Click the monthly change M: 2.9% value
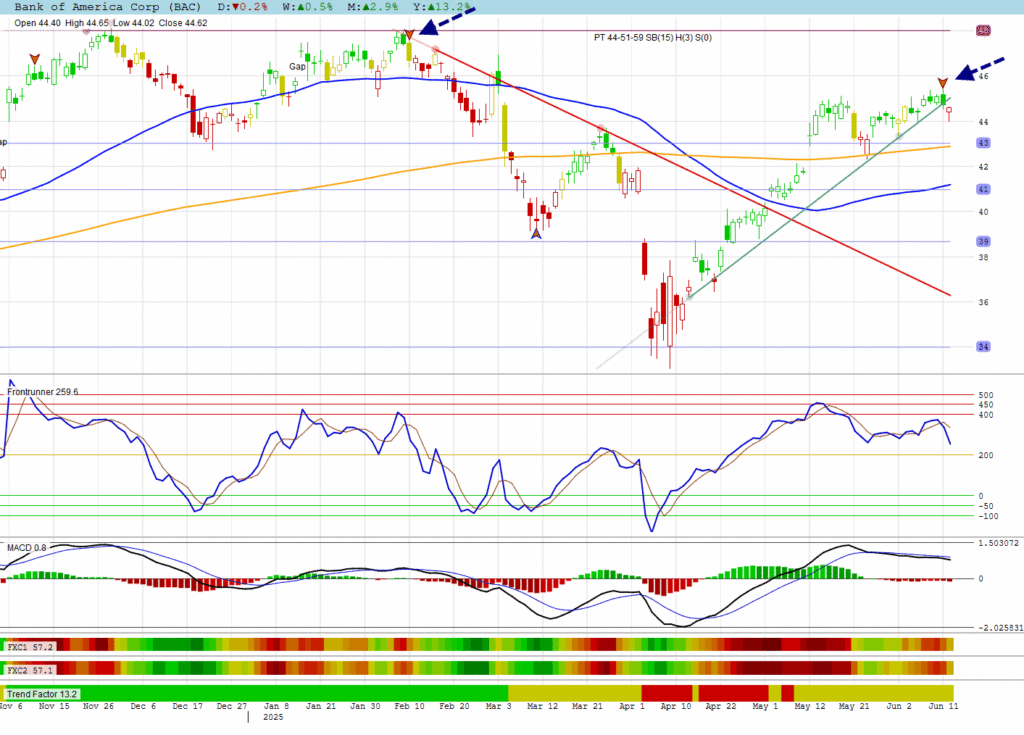 pos(372,7)
